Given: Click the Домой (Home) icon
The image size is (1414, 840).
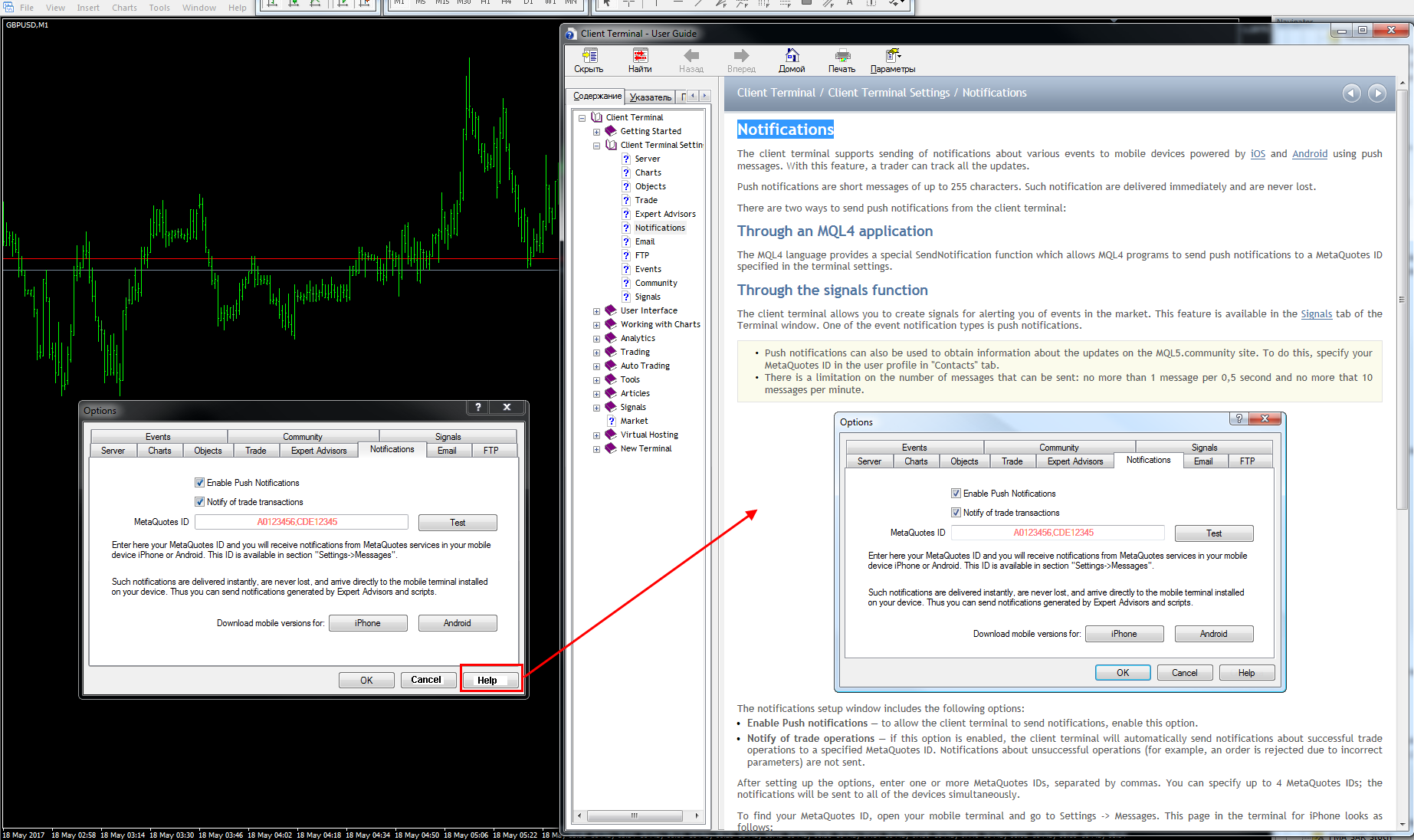Looking at the screenshot, I should pos(792,55).
